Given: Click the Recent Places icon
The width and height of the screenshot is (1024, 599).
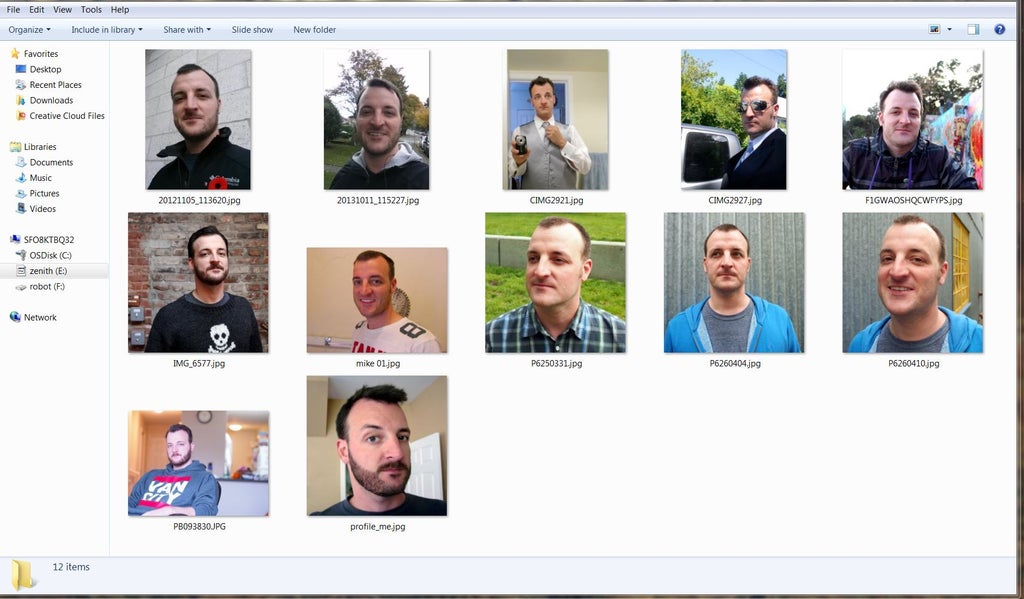Looking at the screenshot, I should tap(21, 85).
